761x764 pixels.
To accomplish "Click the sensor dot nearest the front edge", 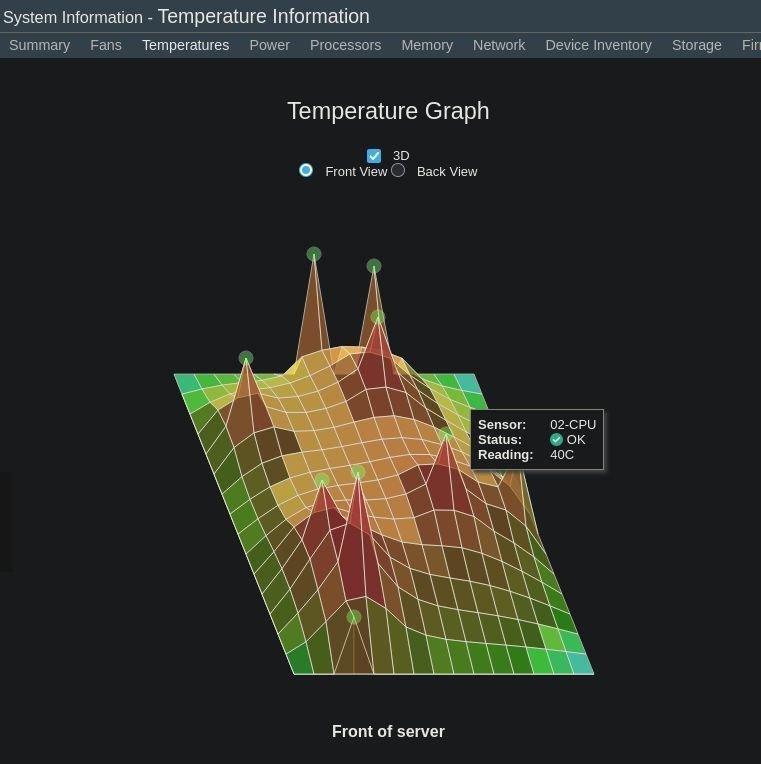I will pyautogui.click(x=353, y=617).
